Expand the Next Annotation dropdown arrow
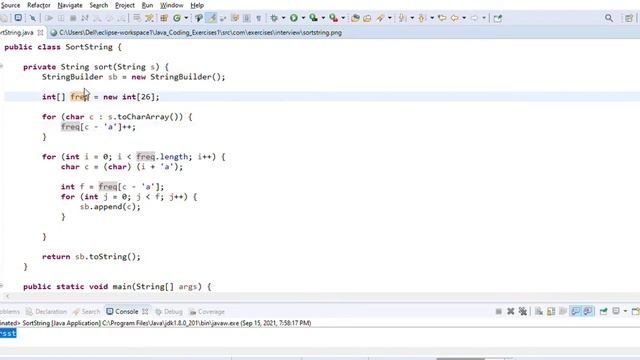Viewport: 640px width, 360px height. click(x=412, y=18)
